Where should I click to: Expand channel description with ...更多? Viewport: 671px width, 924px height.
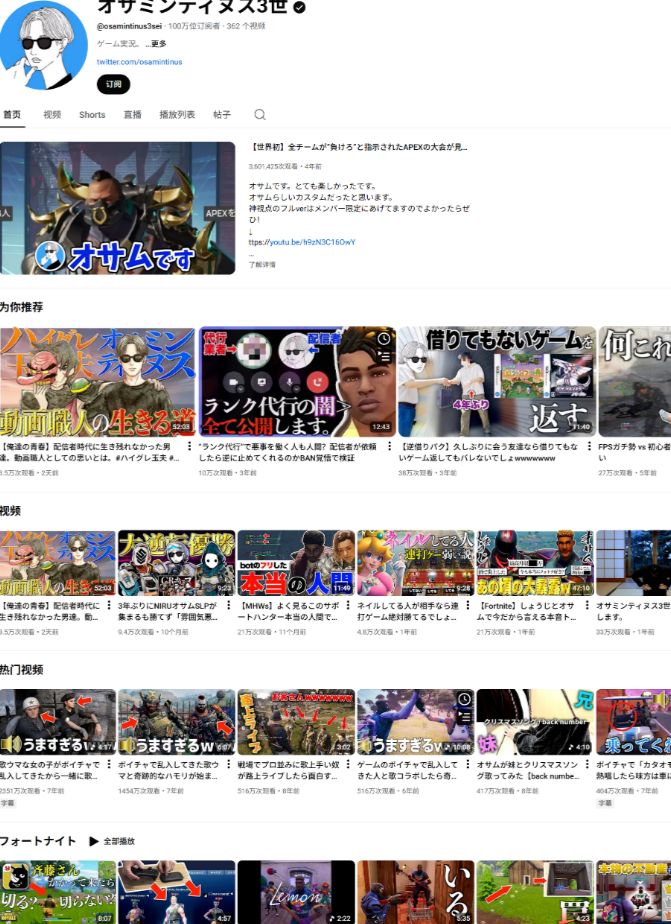[x=156, y=44]
